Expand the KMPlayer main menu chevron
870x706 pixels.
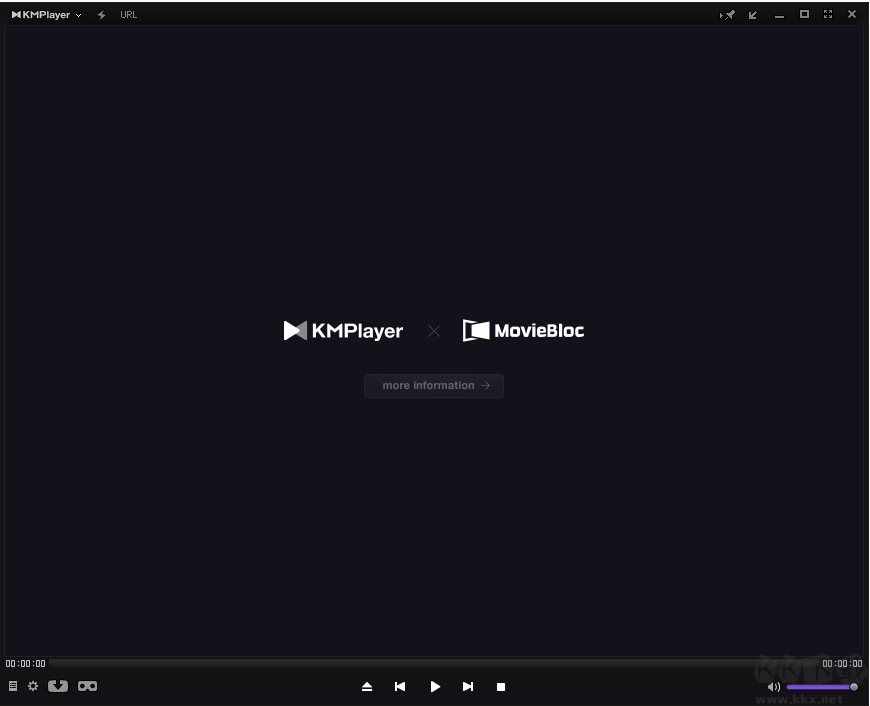78,15
